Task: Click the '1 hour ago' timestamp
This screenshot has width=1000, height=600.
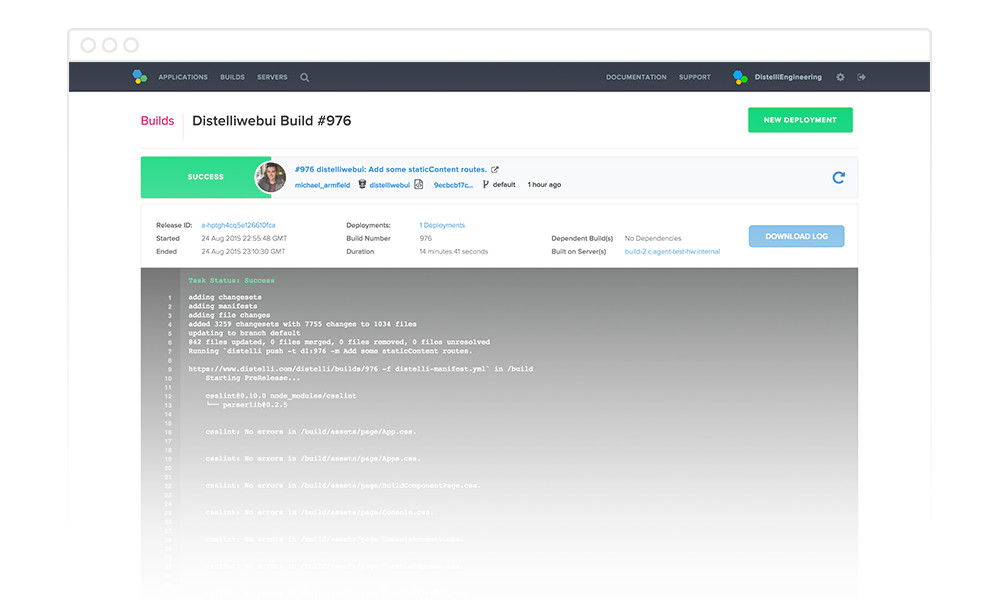Action: tap(544, 185)
